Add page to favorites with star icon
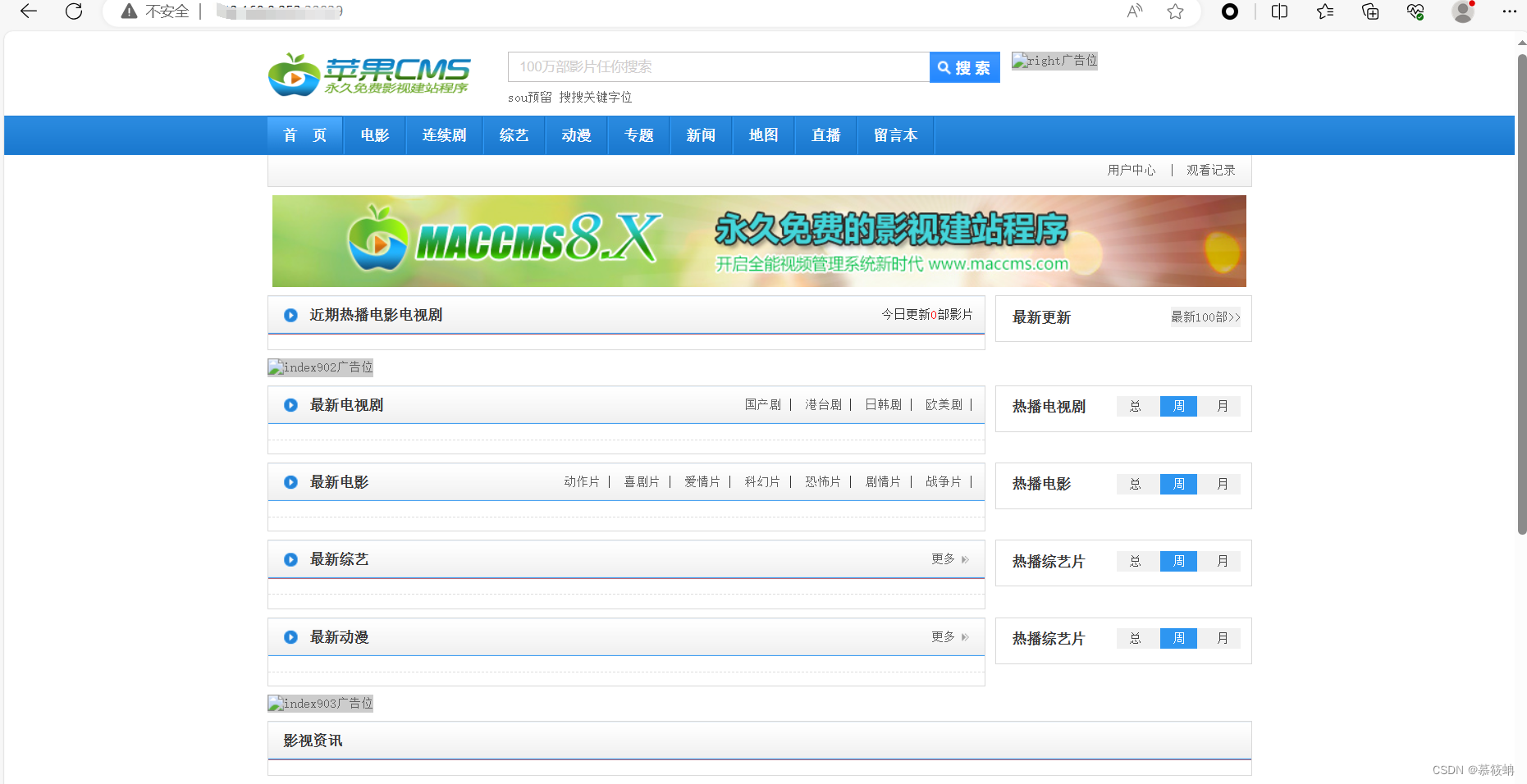The width and height of the screenshot is (1527, 784). [1176, 11]
